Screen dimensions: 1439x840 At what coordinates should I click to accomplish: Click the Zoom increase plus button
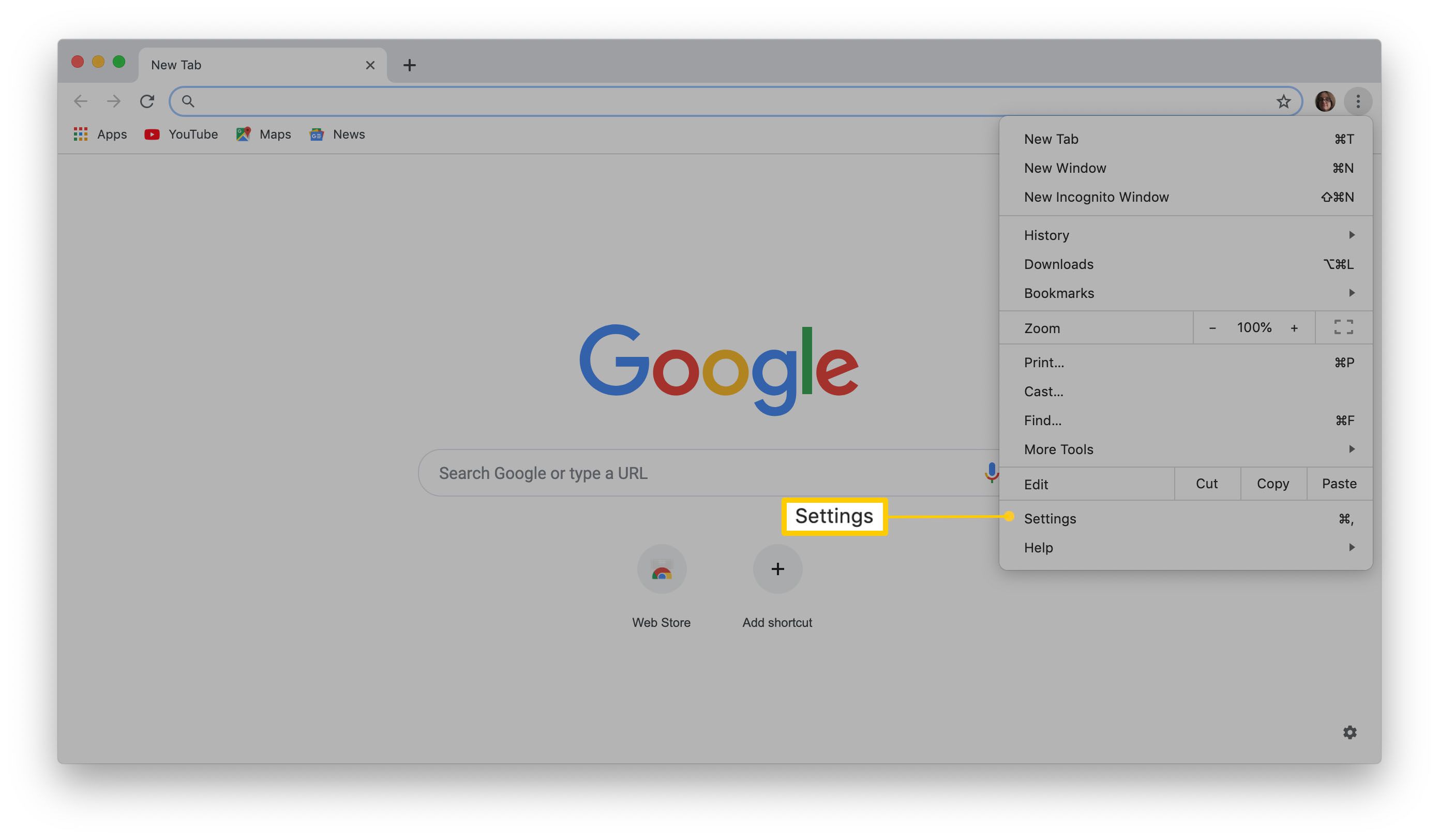click(x=1294, y=327)
